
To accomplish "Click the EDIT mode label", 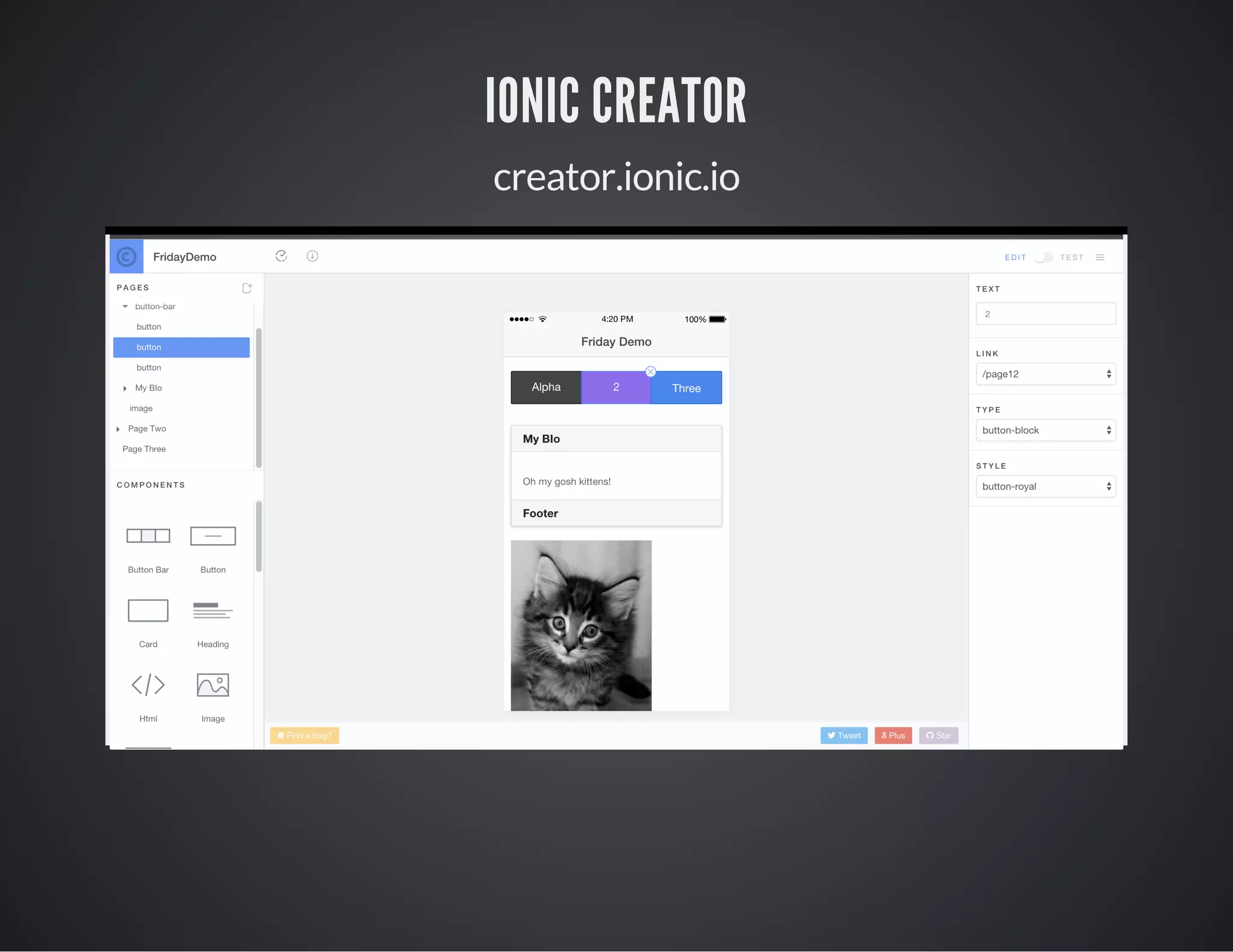I will 1016,258.
